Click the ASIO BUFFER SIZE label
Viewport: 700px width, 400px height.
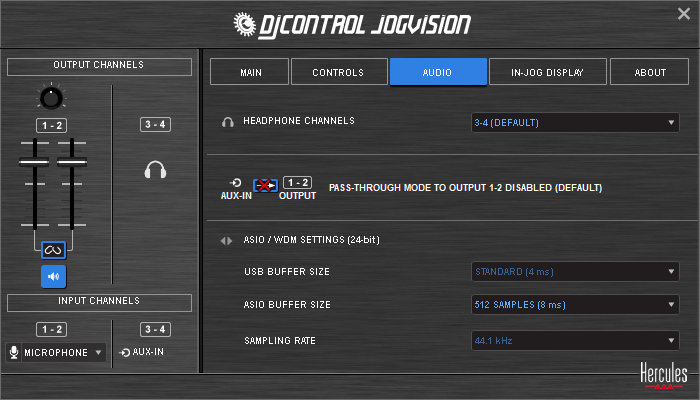tap(287, 304)
